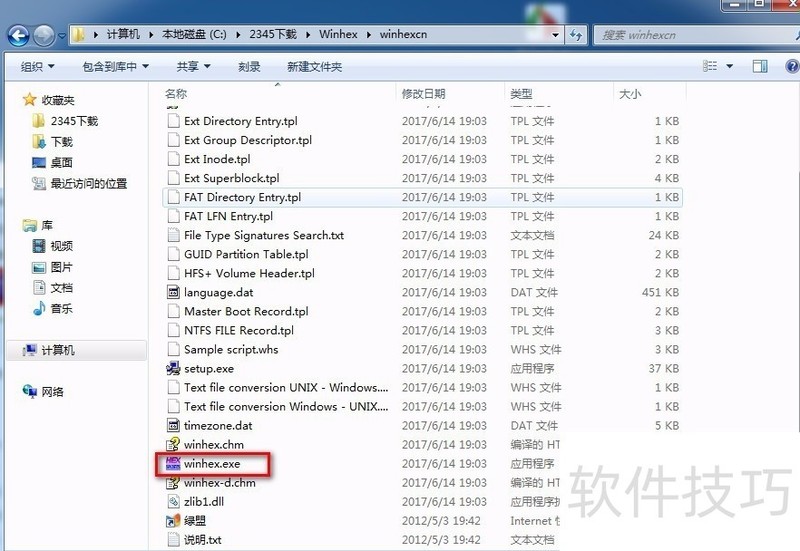Screen dimensions: 800x551
Task: Select 计算机 in the address breadcrumb
Action: [x=123, y=34]
